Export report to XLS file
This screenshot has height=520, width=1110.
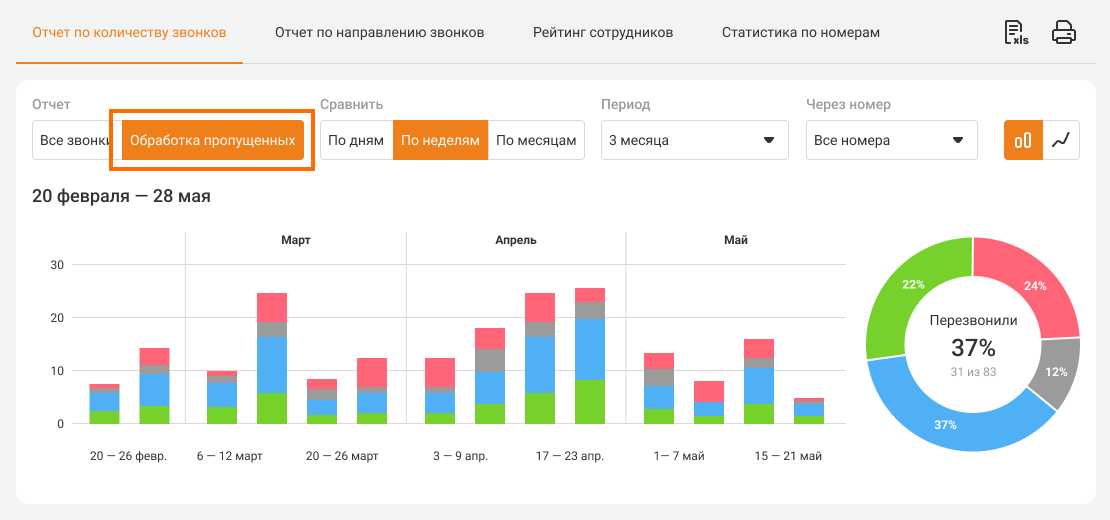(x=1017, y=33)
